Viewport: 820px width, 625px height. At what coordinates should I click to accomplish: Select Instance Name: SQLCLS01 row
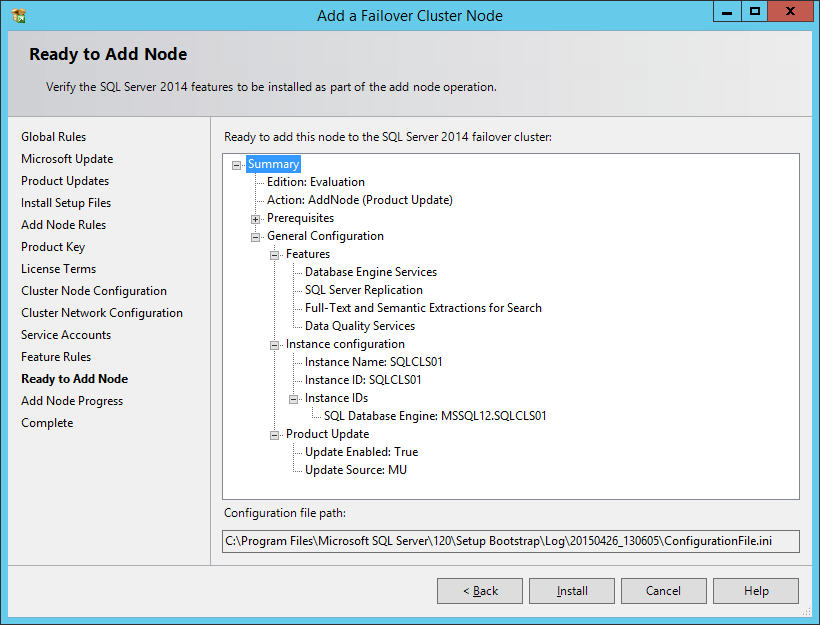(373, 362)
